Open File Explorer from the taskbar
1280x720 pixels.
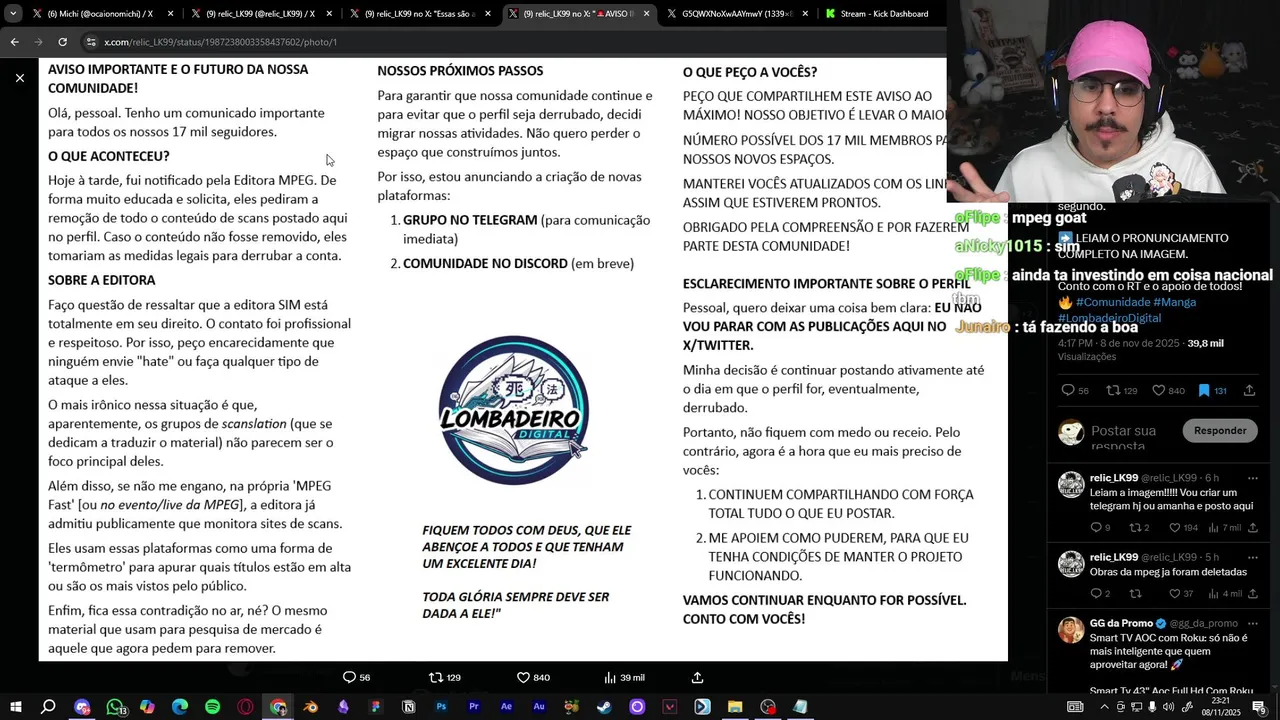(735, 707)
